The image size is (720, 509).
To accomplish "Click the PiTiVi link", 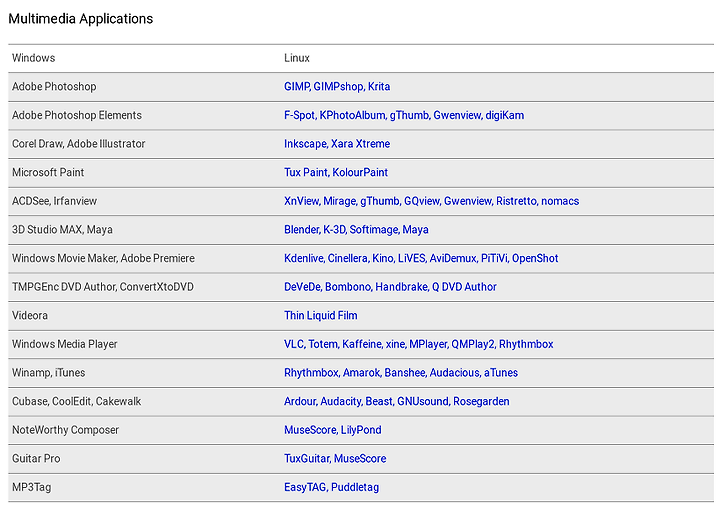I will (x=494, y=258).
